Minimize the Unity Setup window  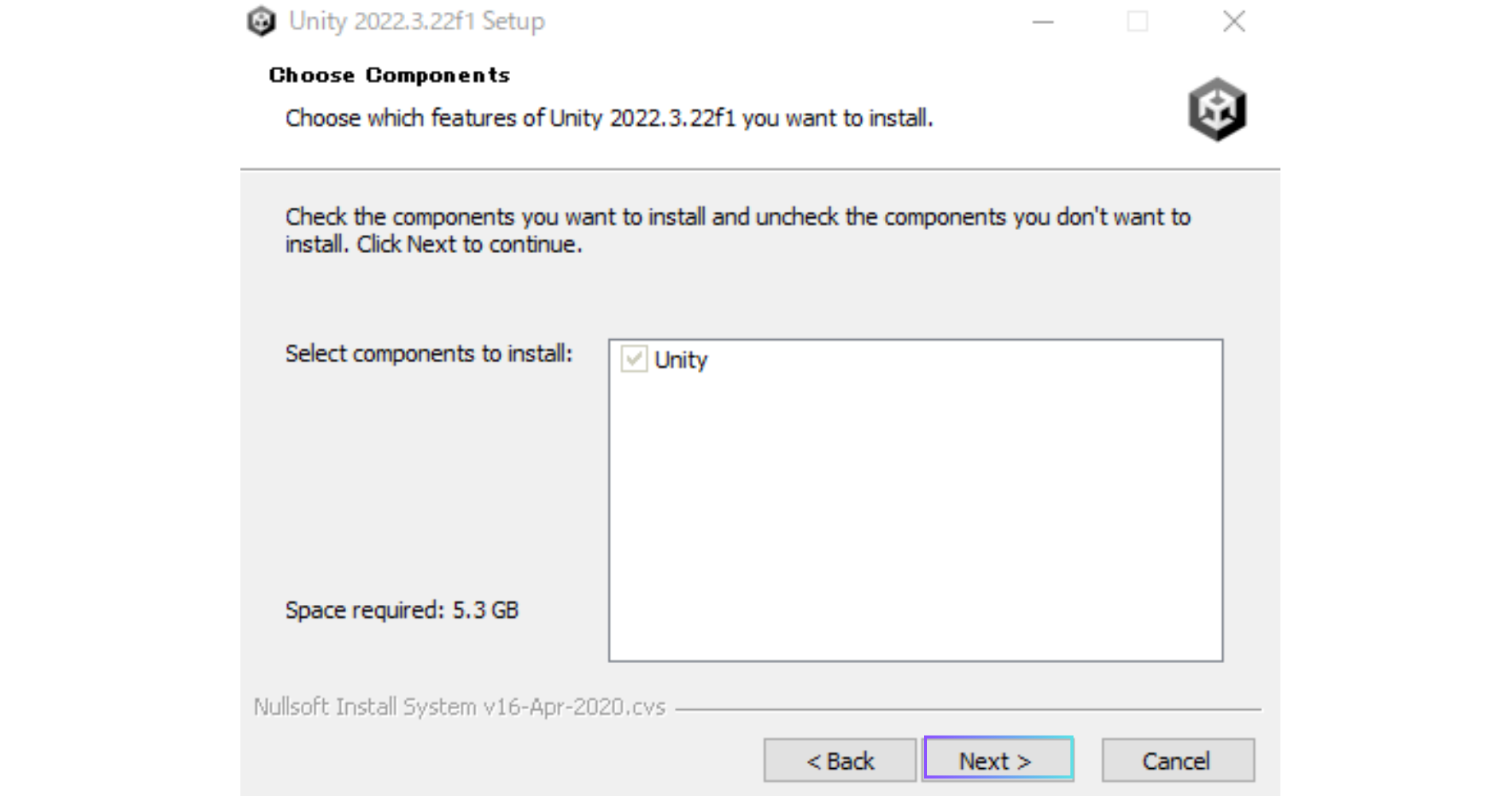(x=1042, y=21)
